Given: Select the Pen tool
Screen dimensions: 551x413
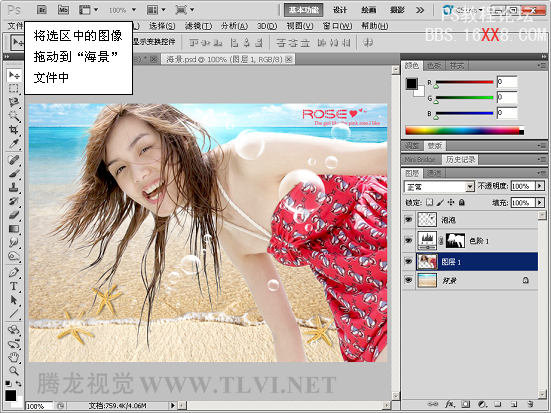Looking at the screenshot, I should [x=14, y=272].
